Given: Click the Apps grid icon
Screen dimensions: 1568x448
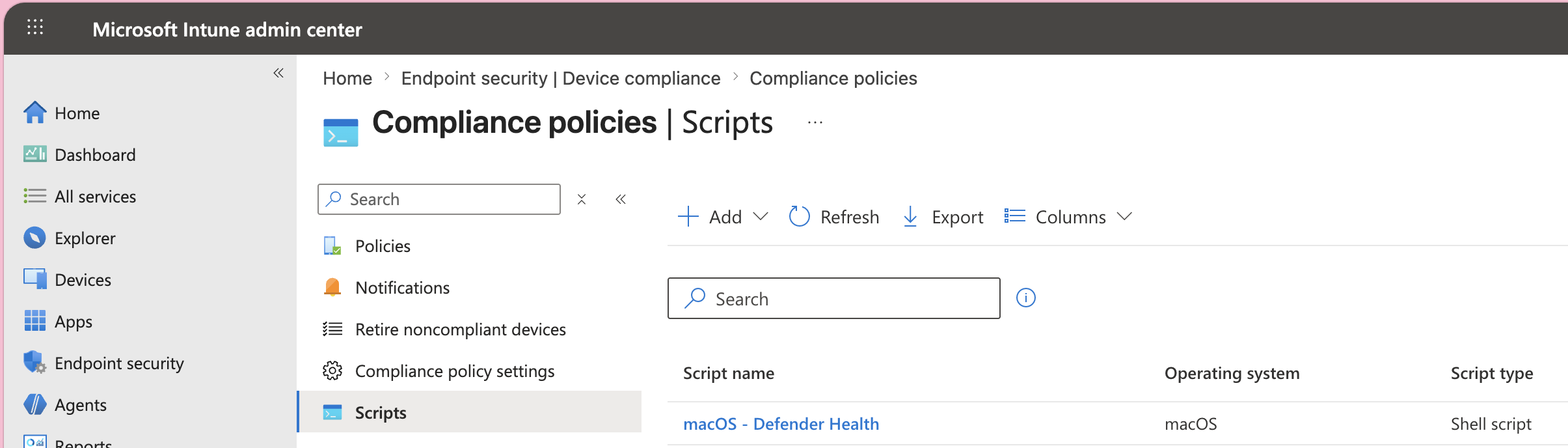Looking at the screenshot, I should click(34, 321).
